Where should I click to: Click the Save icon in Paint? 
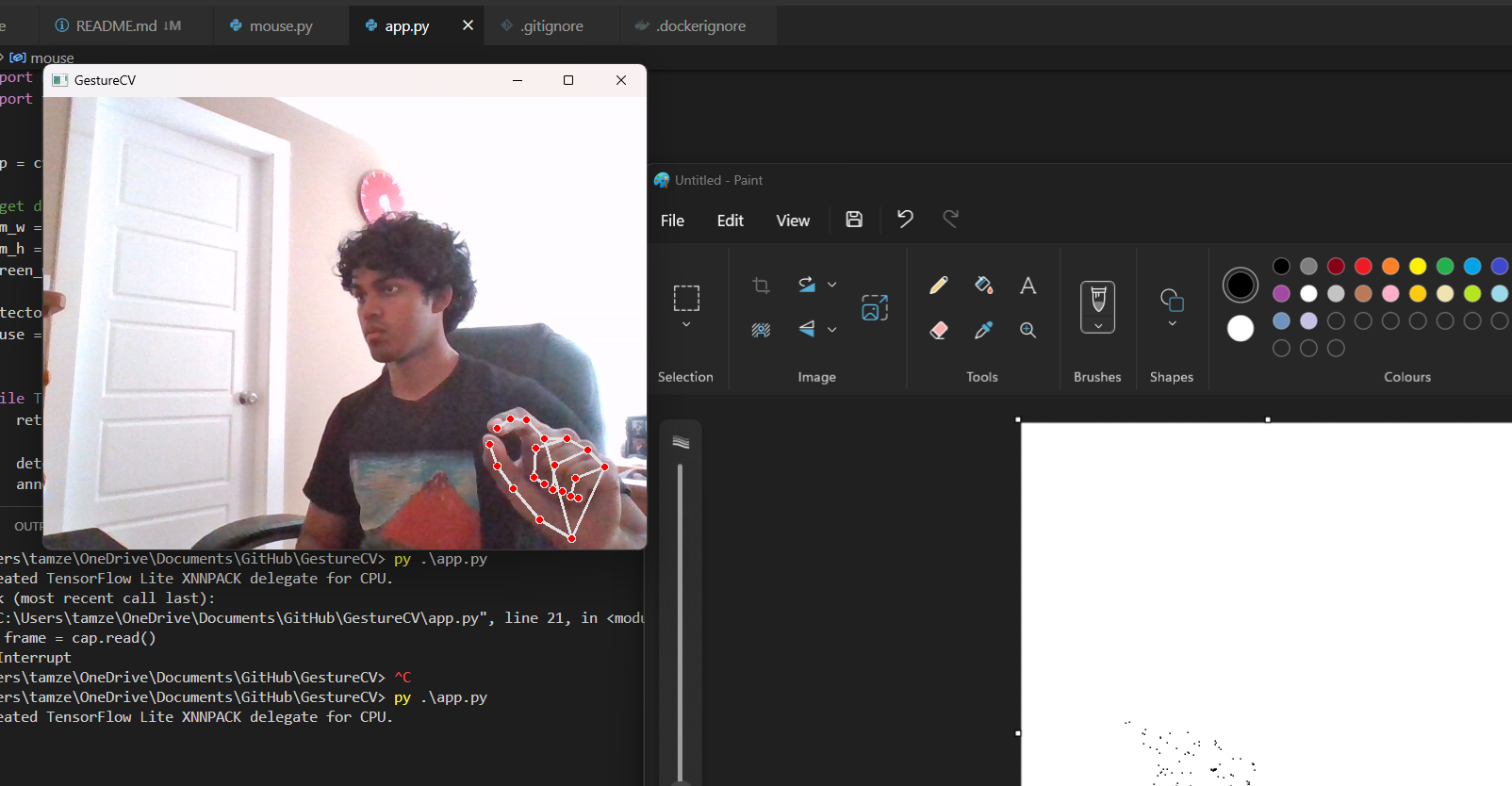click(854, 220)
